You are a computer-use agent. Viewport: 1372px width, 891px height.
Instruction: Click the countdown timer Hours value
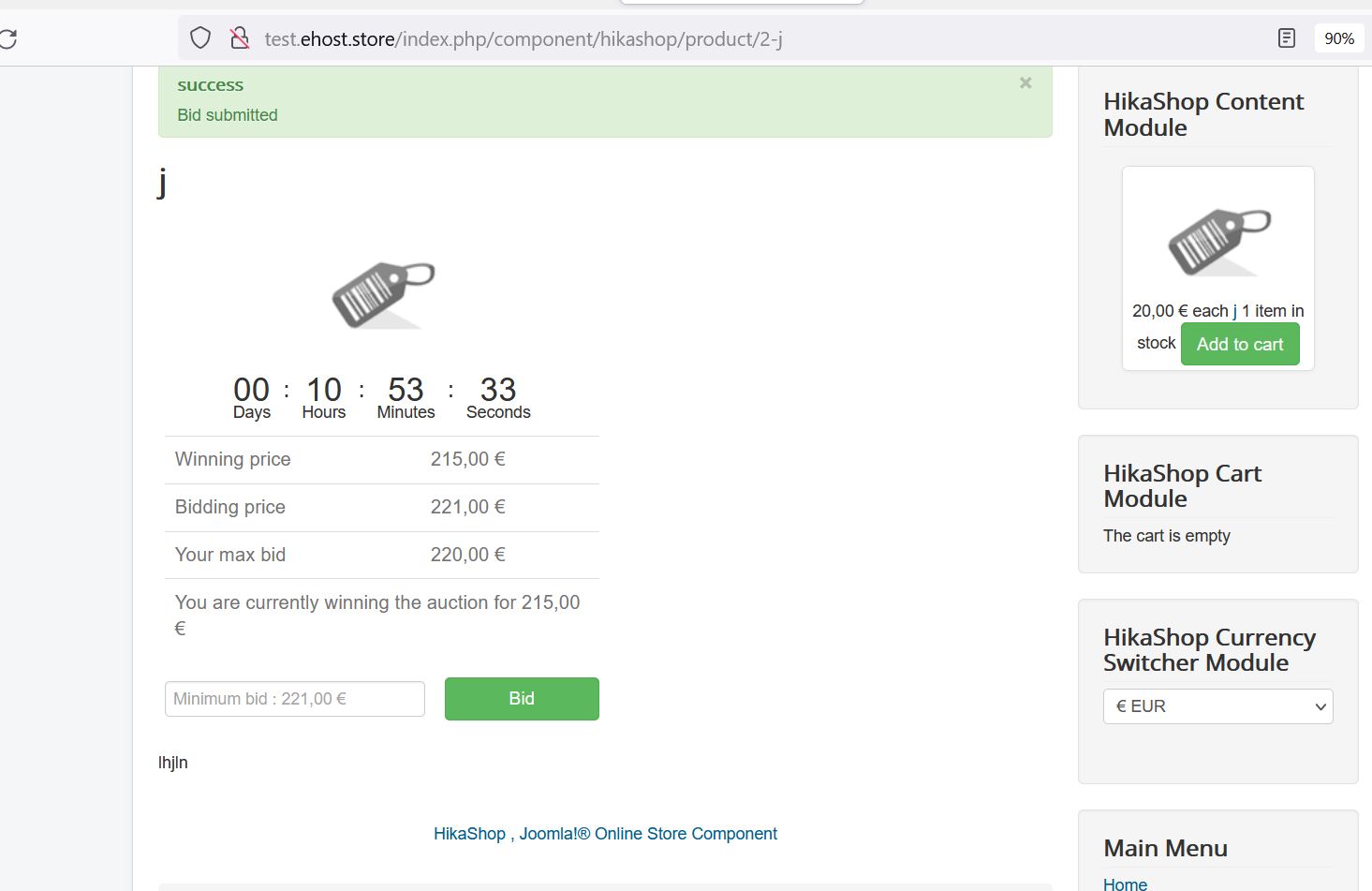coord(324,390)
